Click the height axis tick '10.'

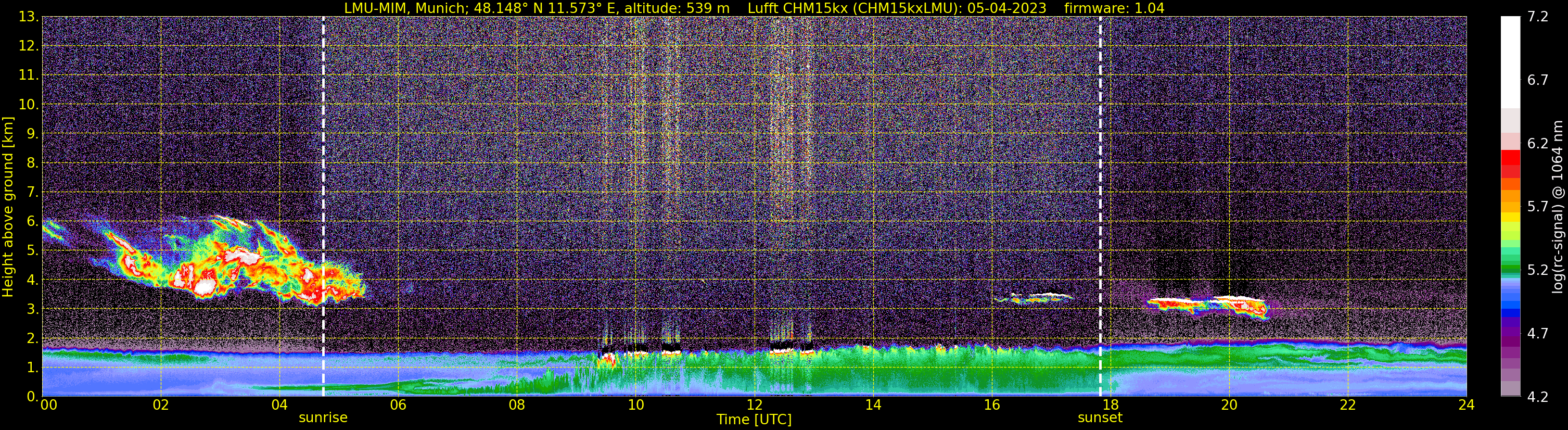29,104
